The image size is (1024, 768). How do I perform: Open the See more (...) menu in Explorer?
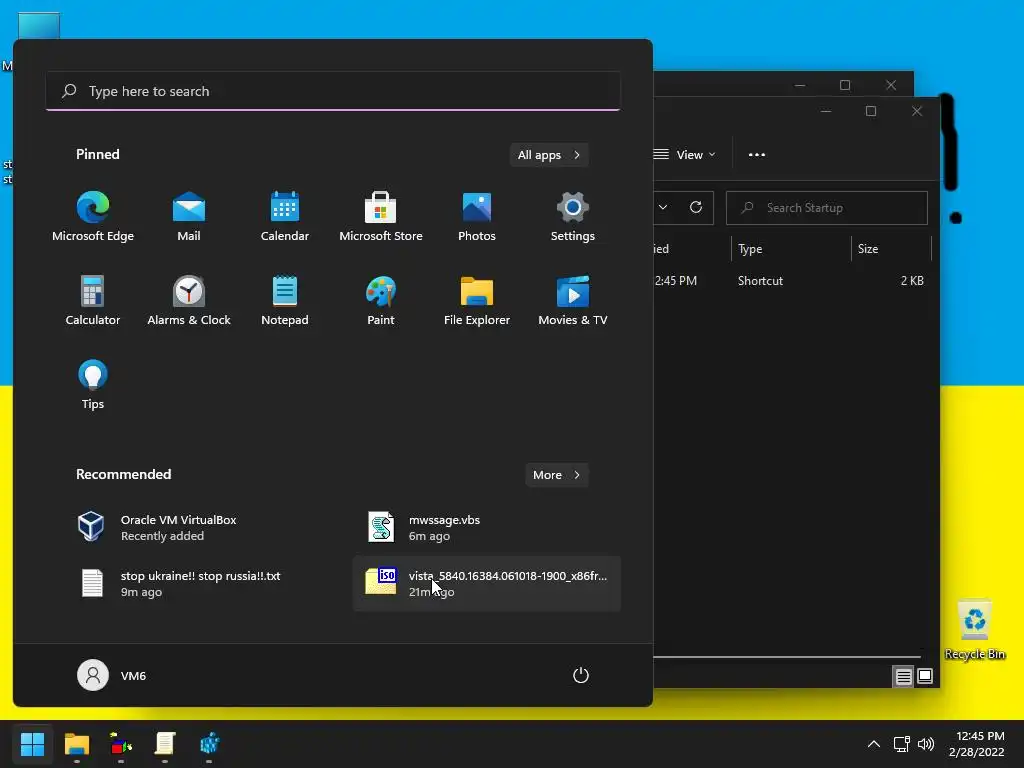[756, 155]
